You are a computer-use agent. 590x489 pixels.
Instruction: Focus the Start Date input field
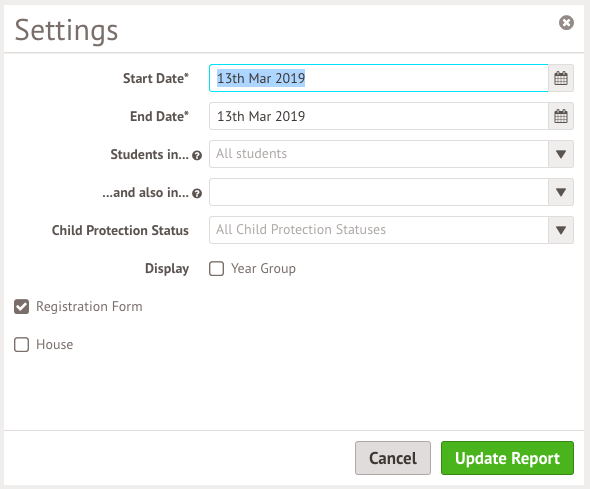(379, 78)
